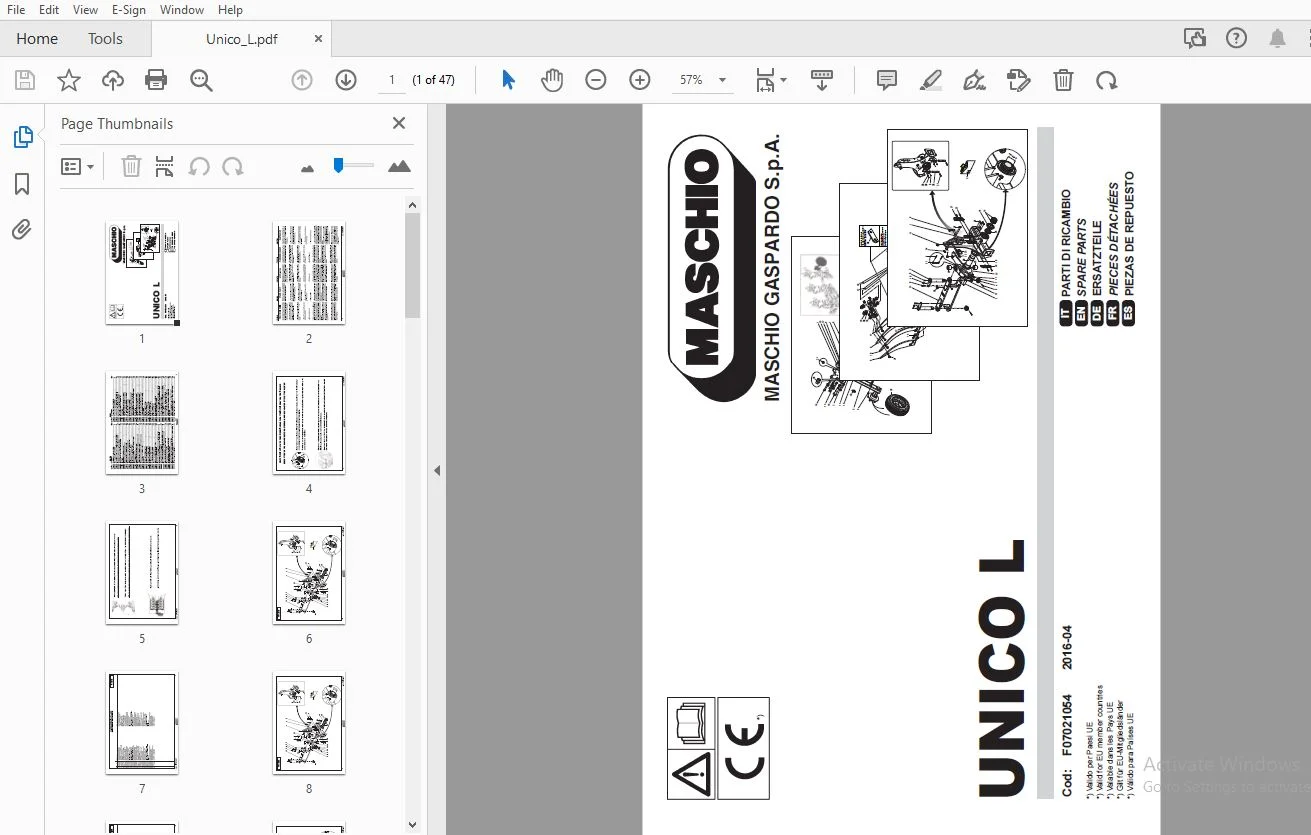Close the Unico_L.pdf tab
Viewport: 1311px width, 835px height.
[319, 39]
